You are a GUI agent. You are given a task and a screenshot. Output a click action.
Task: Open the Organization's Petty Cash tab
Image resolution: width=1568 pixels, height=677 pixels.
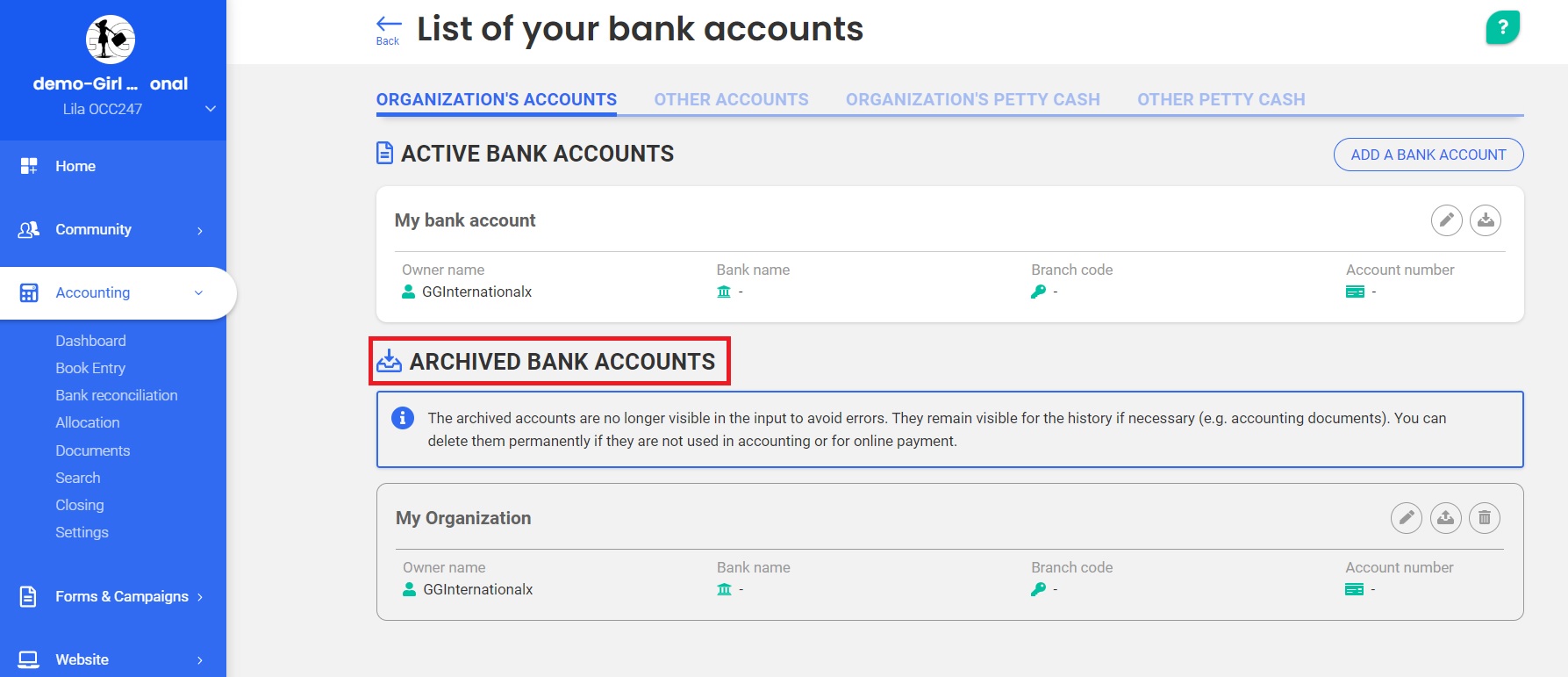972,100
